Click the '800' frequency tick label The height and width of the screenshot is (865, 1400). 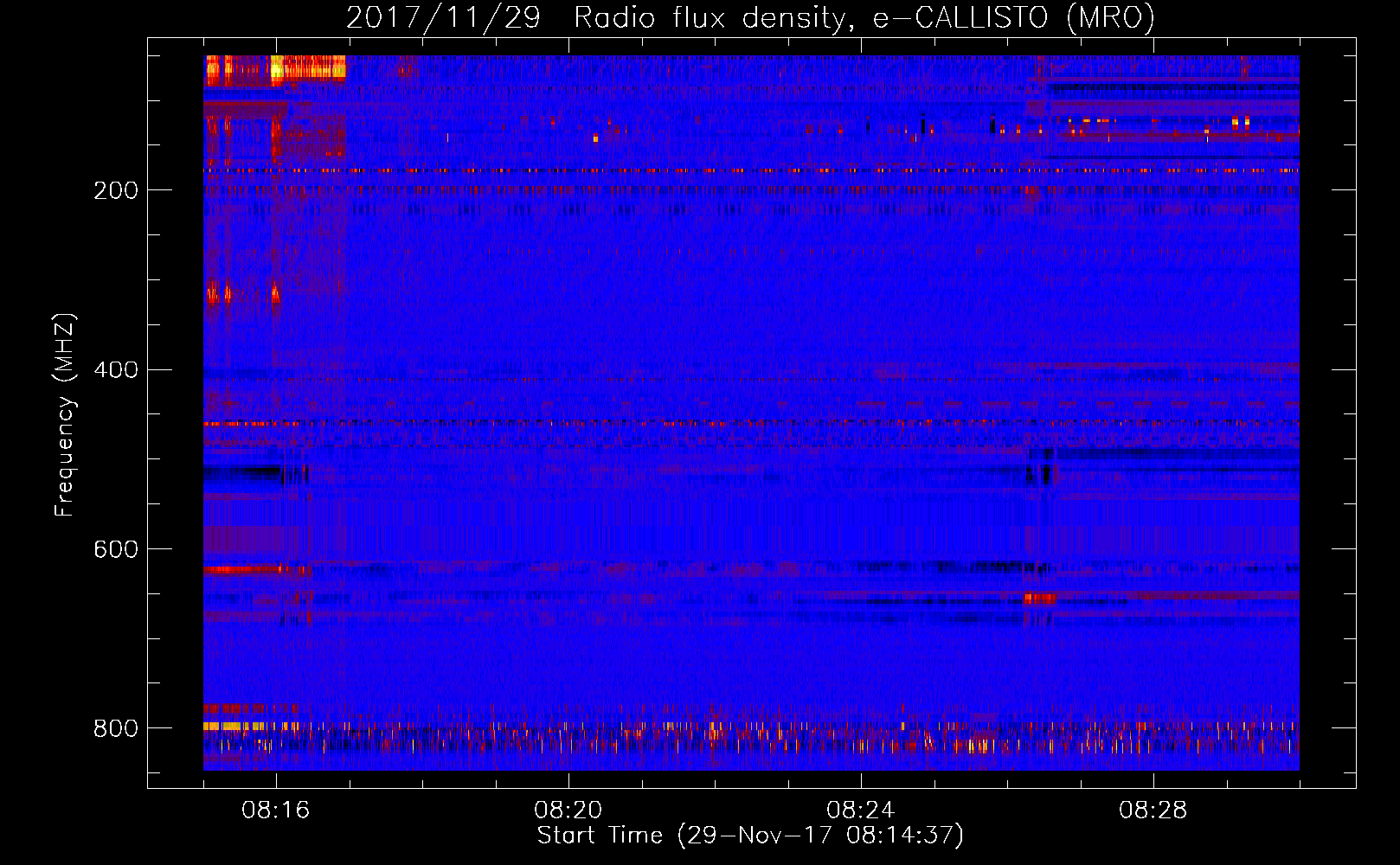pos(116,728)
